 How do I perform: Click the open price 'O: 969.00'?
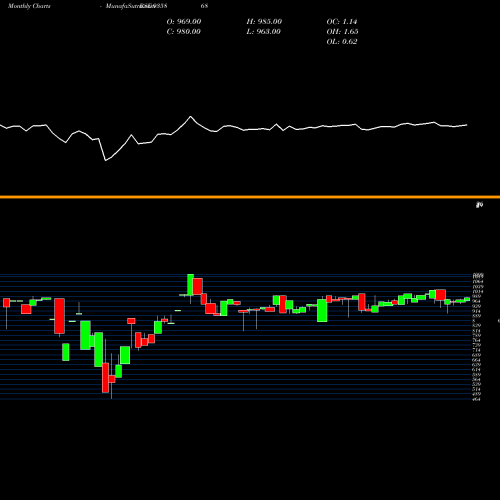[184, 22]
